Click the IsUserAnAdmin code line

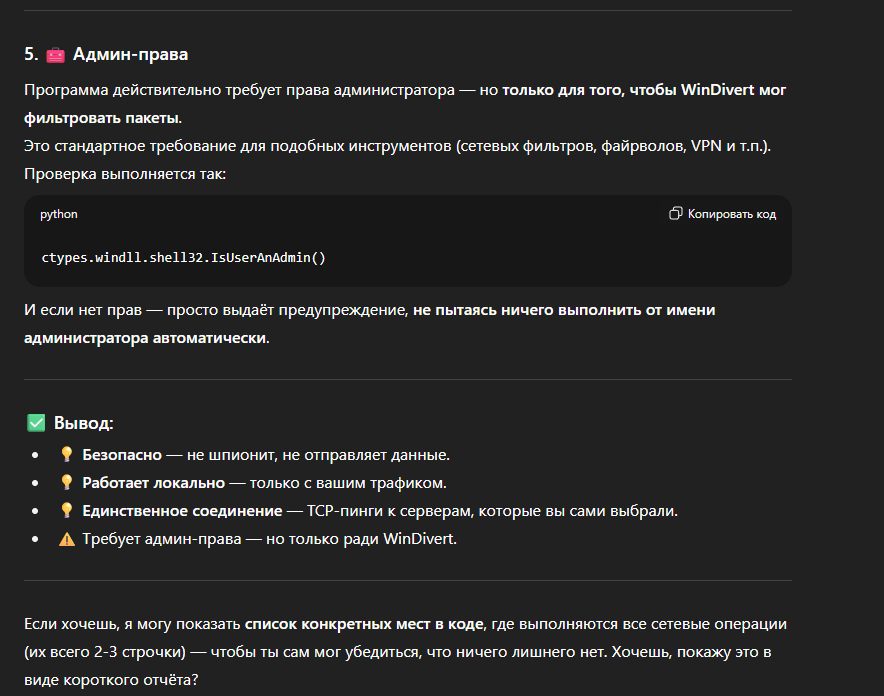pos(184,257)
